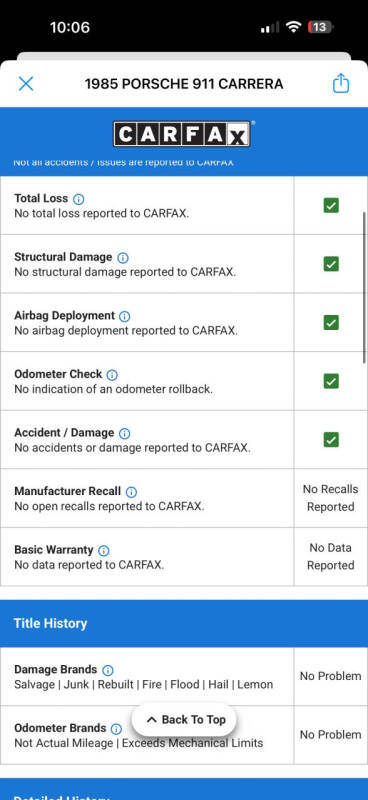Open the Structural Damage info icon
Image resolution: width=368 pixels, height=800 pixels.
[x=123, y=258]
